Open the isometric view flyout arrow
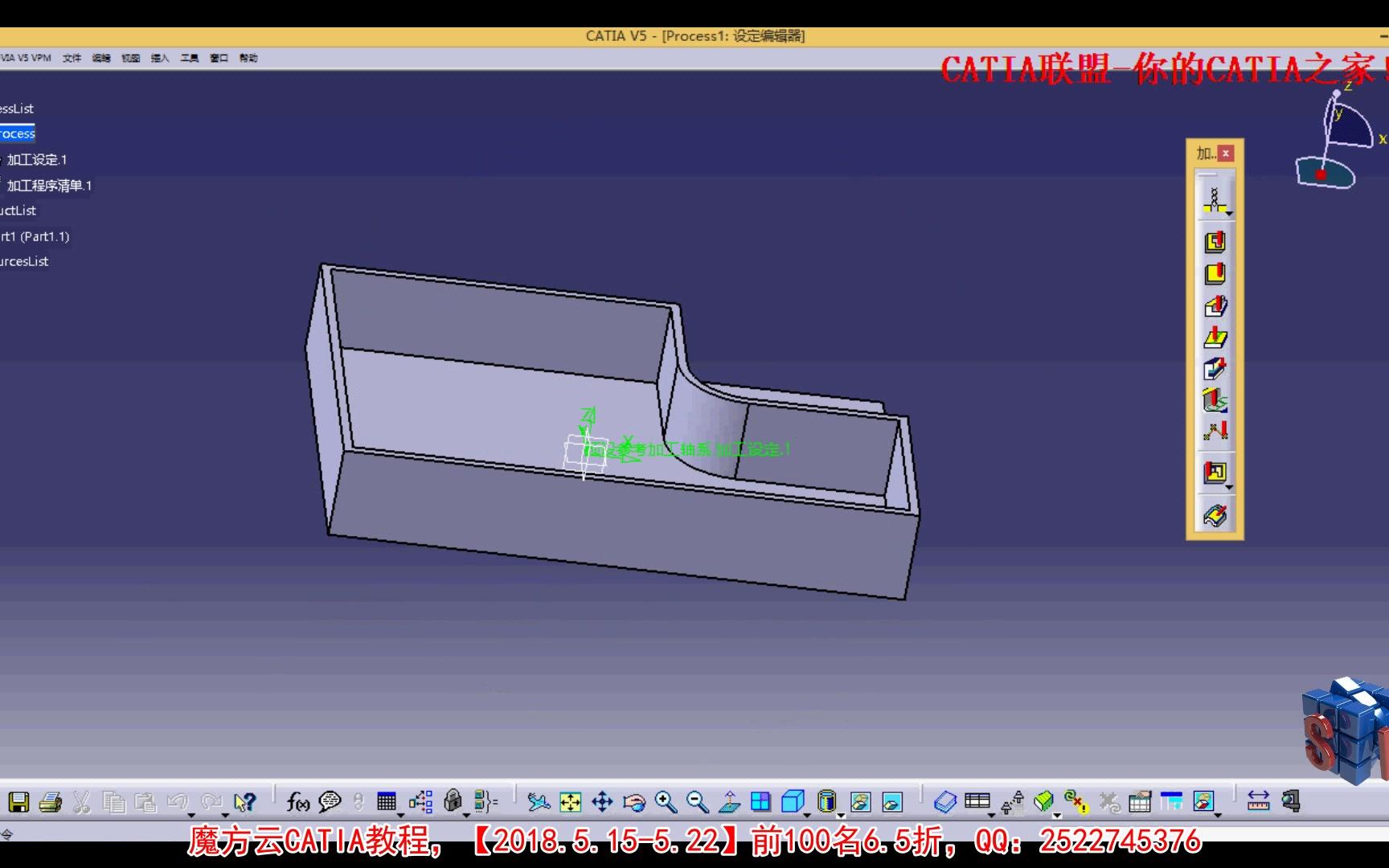The height and width of the screenshot is (868, 1389). pyautogui.click(x=807, y=815)
